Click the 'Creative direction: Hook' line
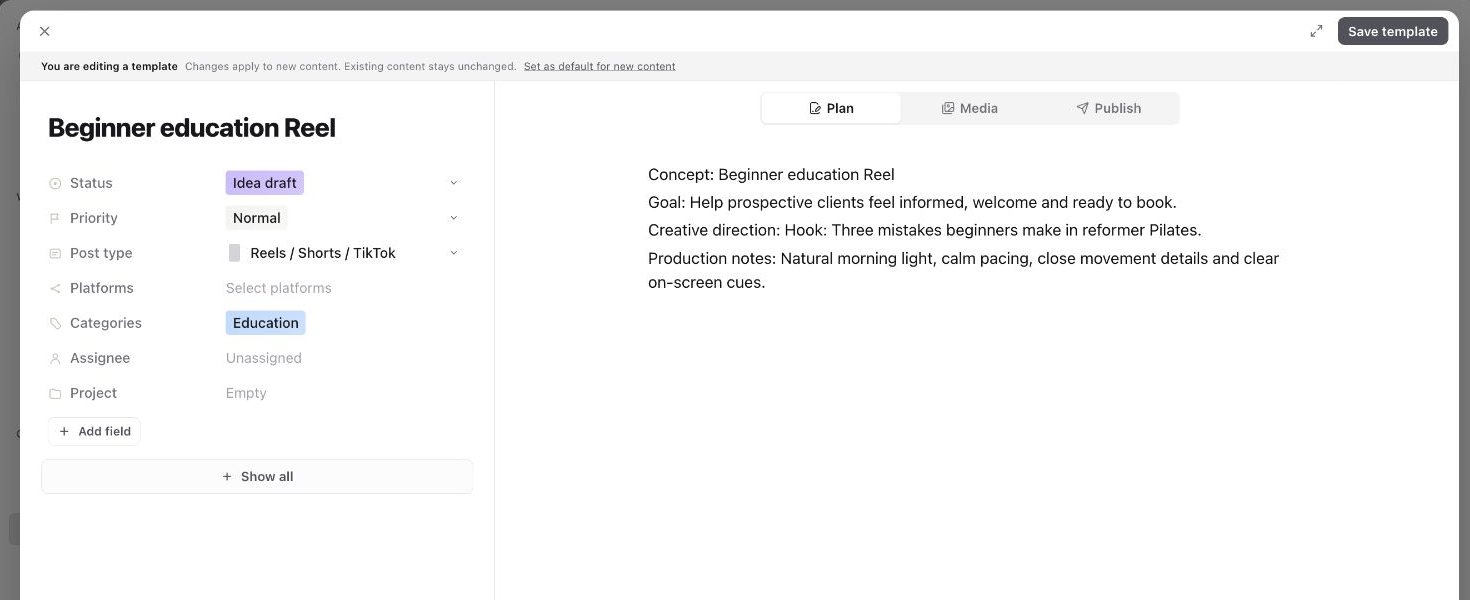This screenshot has width=1470, height=600. click(925, 230)
